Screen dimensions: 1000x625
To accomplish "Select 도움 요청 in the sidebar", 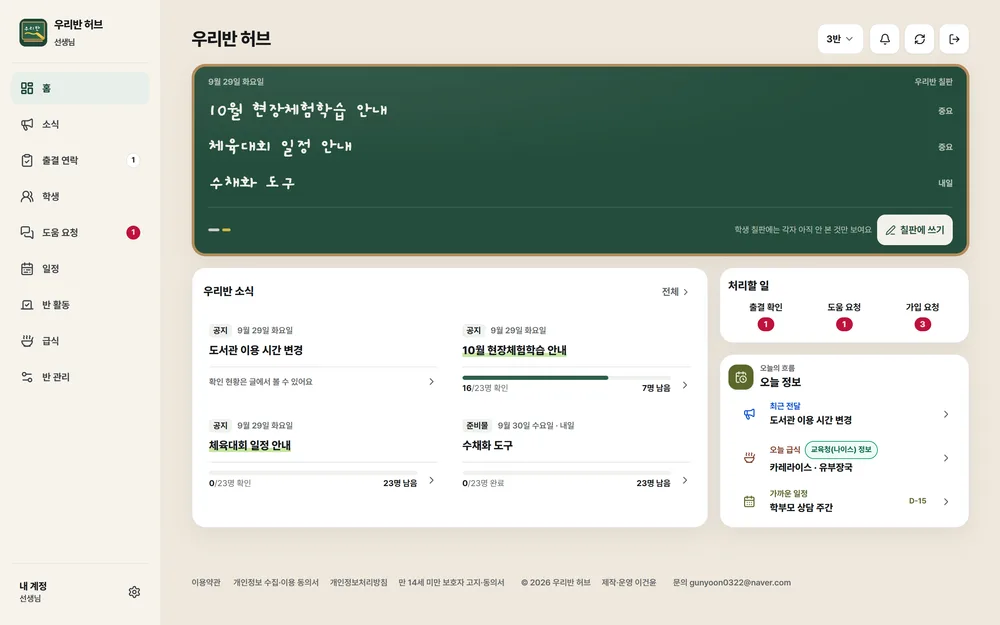I will click(80, 232).
